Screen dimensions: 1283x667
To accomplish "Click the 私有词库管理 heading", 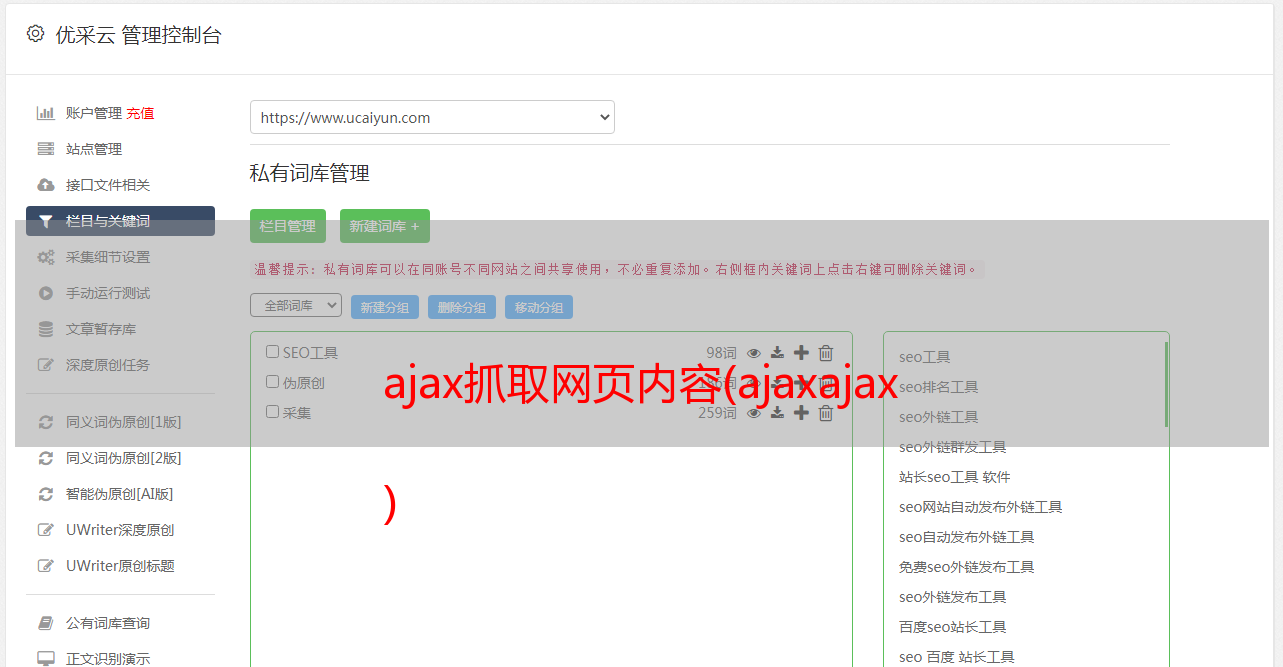I will (x=310, y=173).
